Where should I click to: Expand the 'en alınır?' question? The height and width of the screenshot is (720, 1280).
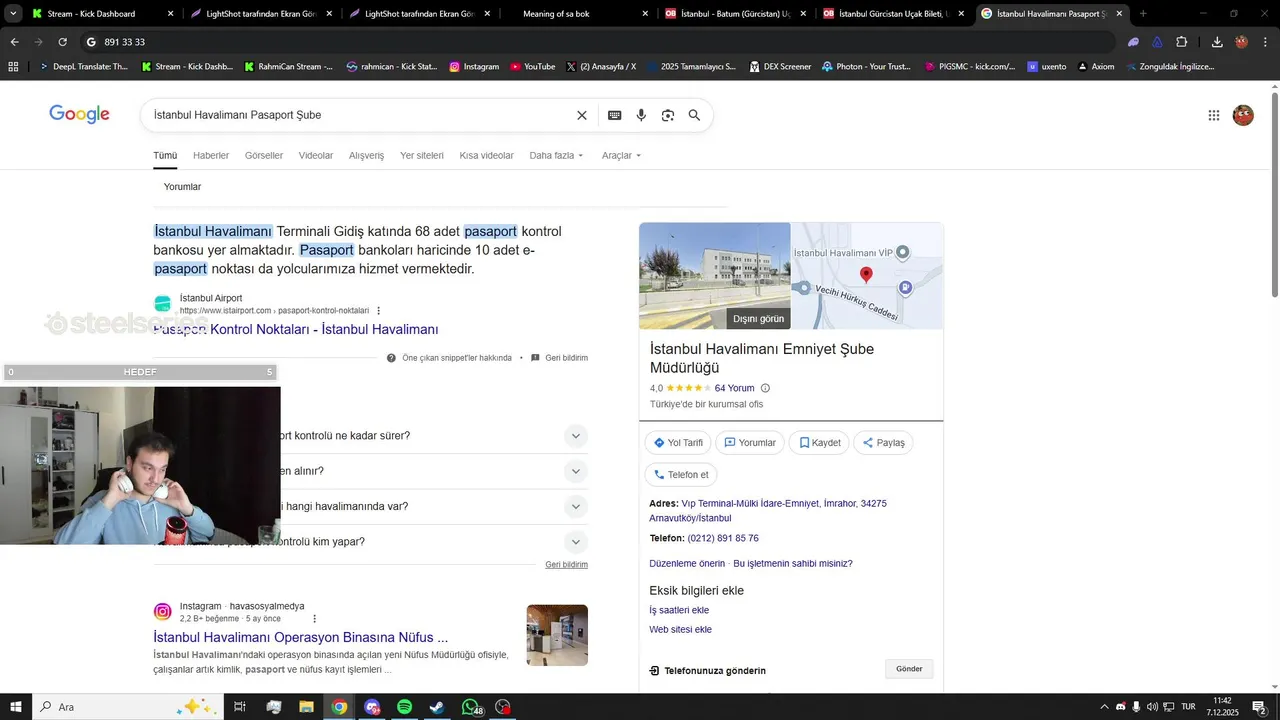[x=575, y=471]
